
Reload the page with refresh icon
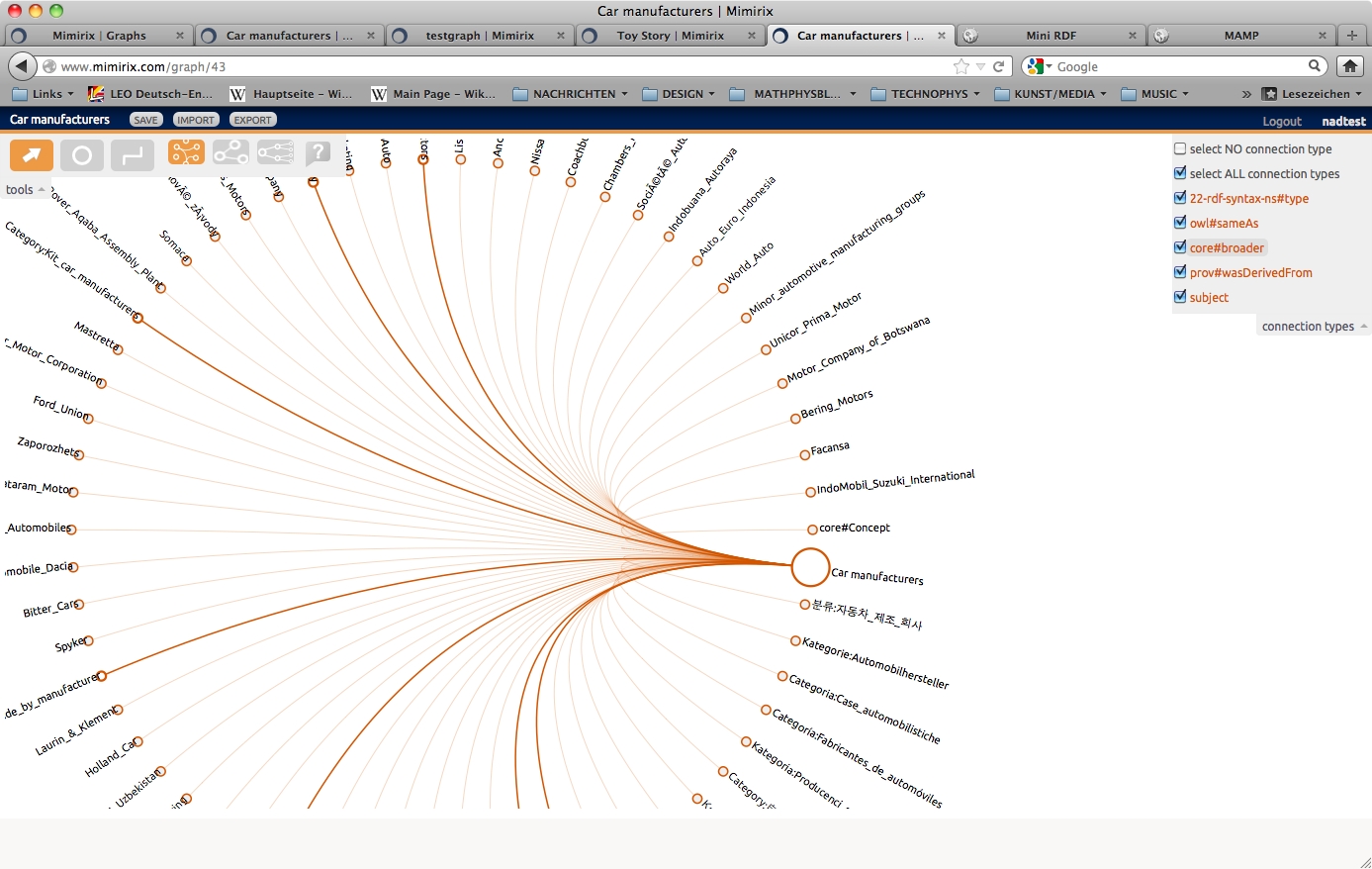pos(999,66)
